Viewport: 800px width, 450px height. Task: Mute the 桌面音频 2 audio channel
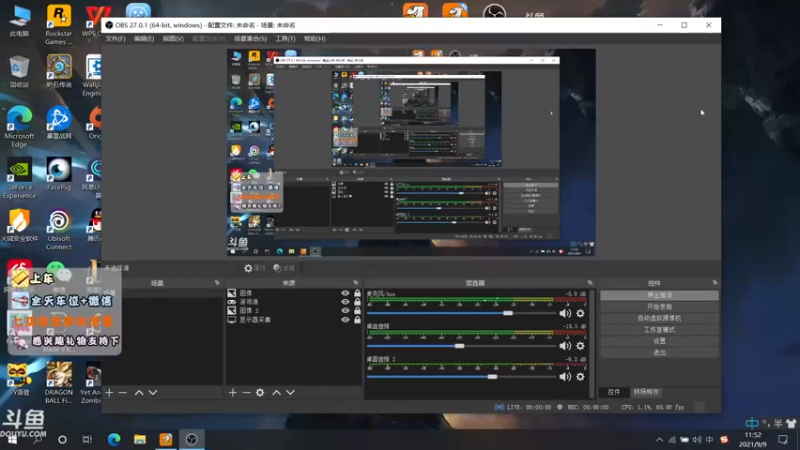(565, 377)
